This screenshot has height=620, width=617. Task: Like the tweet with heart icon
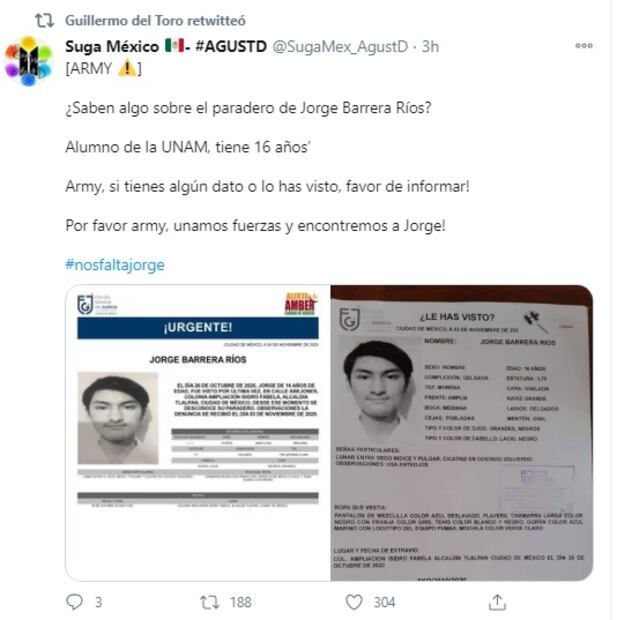(354, 602)
